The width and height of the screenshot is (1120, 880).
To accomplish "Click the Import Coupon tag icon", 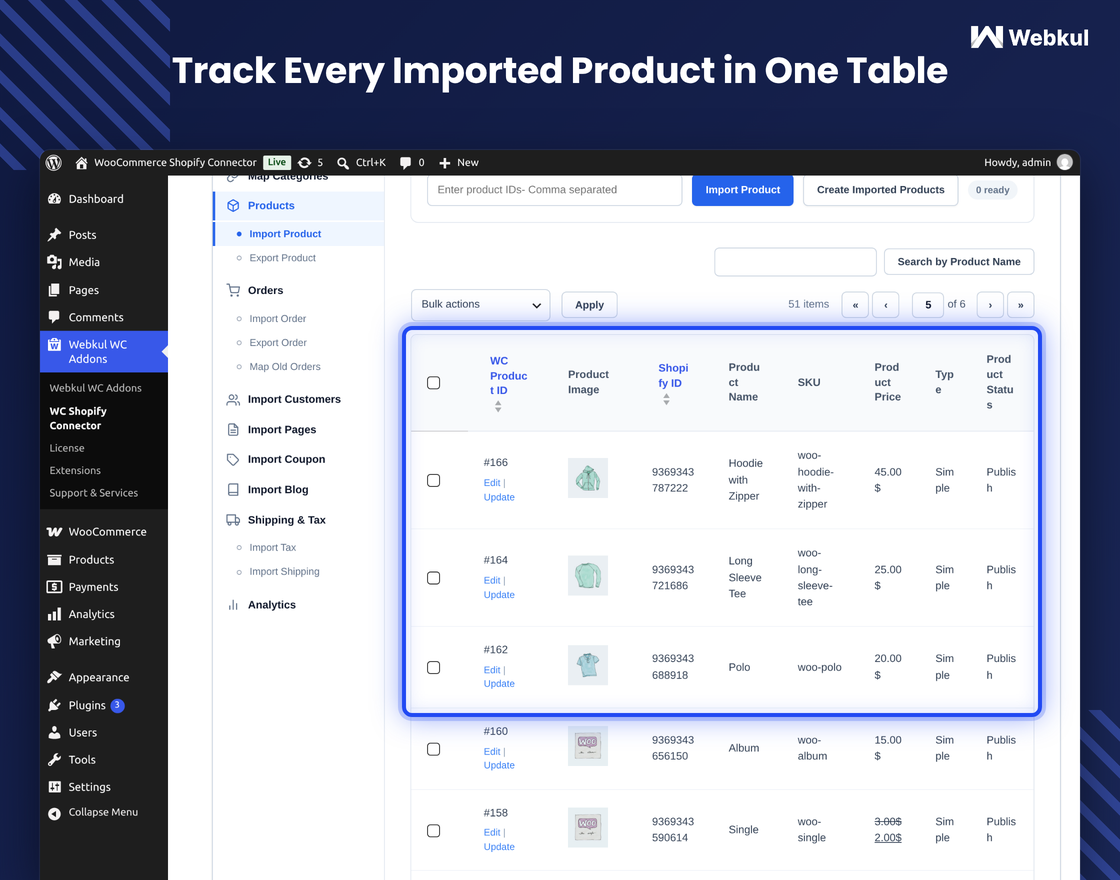I will coord(233,460).
